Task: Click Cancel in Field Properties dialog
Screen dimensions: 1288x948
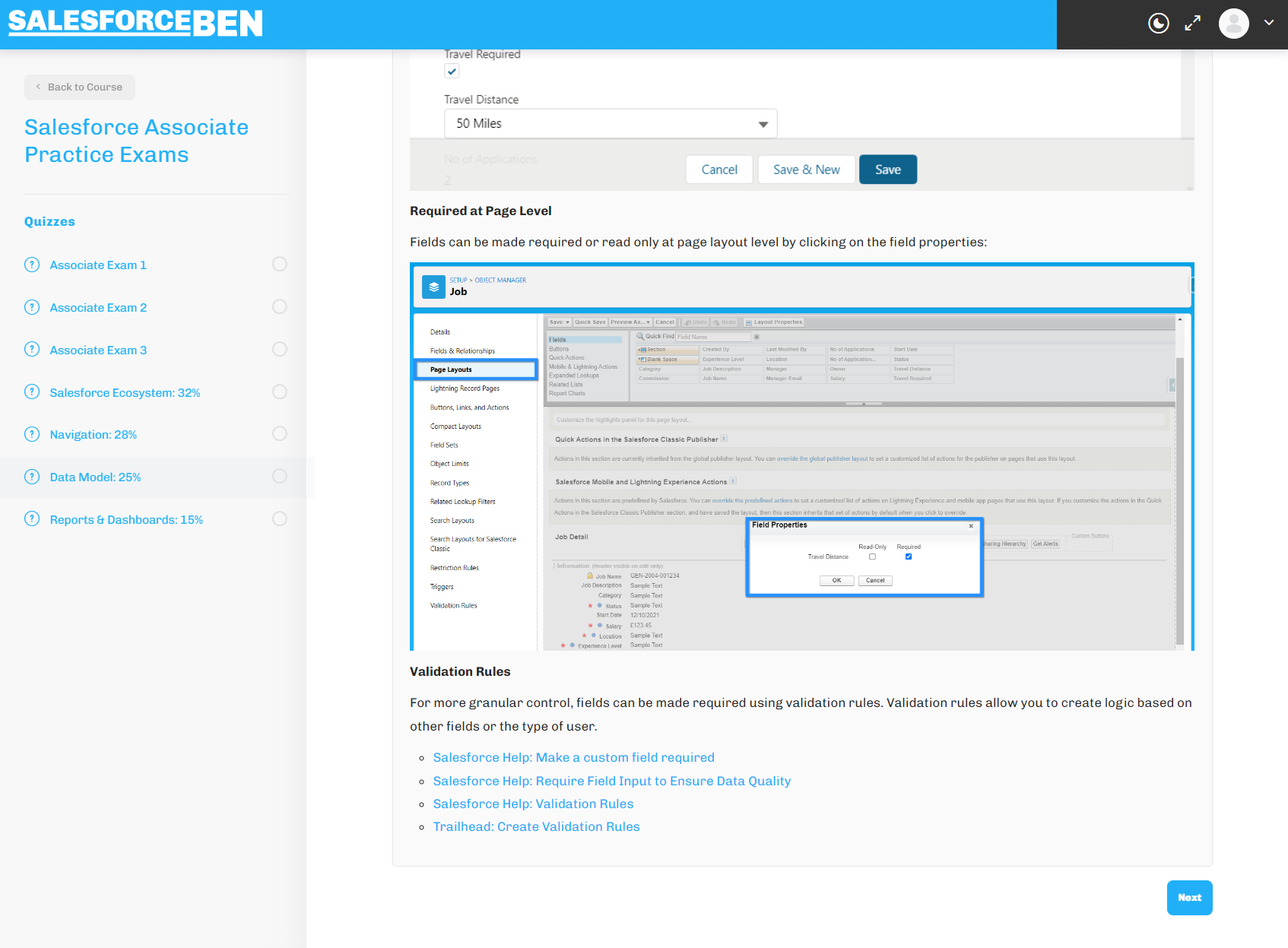Action: (x=875, y=581)
